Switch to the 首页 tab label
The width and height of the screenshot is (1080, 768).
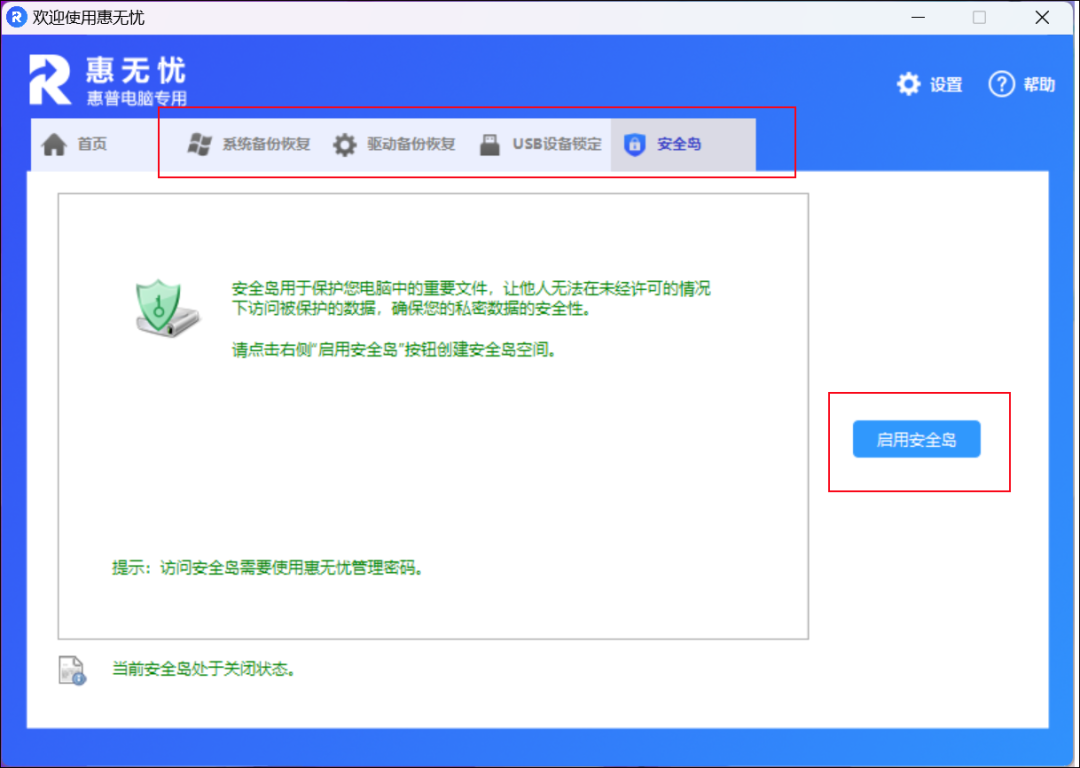(x=92, y=145)
